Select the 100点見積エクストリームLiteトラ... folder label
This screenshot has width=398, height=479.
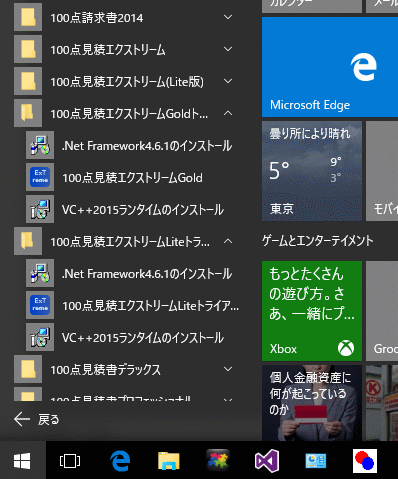(x=130, y=242)
